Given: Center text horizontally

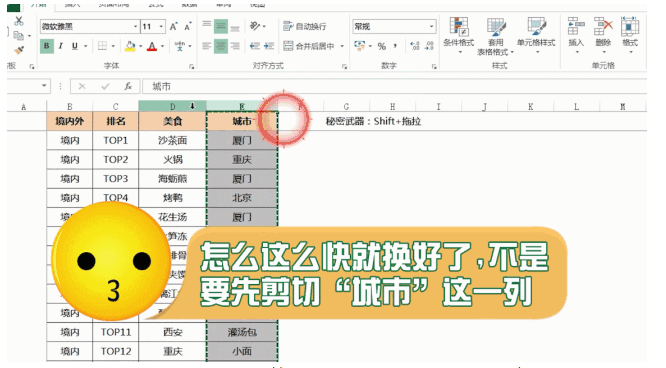Looking at the screenshot, I should click(221, 46).
